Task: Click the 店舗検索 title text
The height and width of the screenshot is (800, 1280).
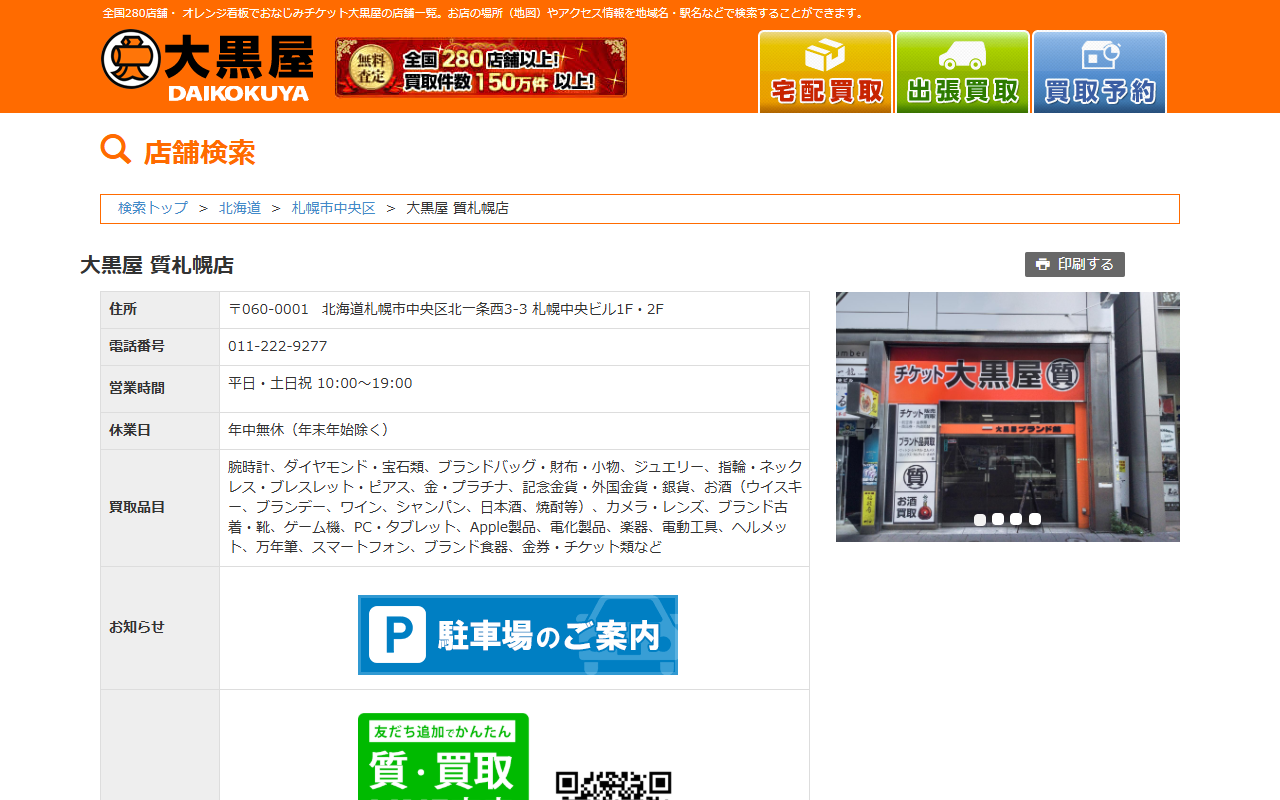Action: click(199, 152)
